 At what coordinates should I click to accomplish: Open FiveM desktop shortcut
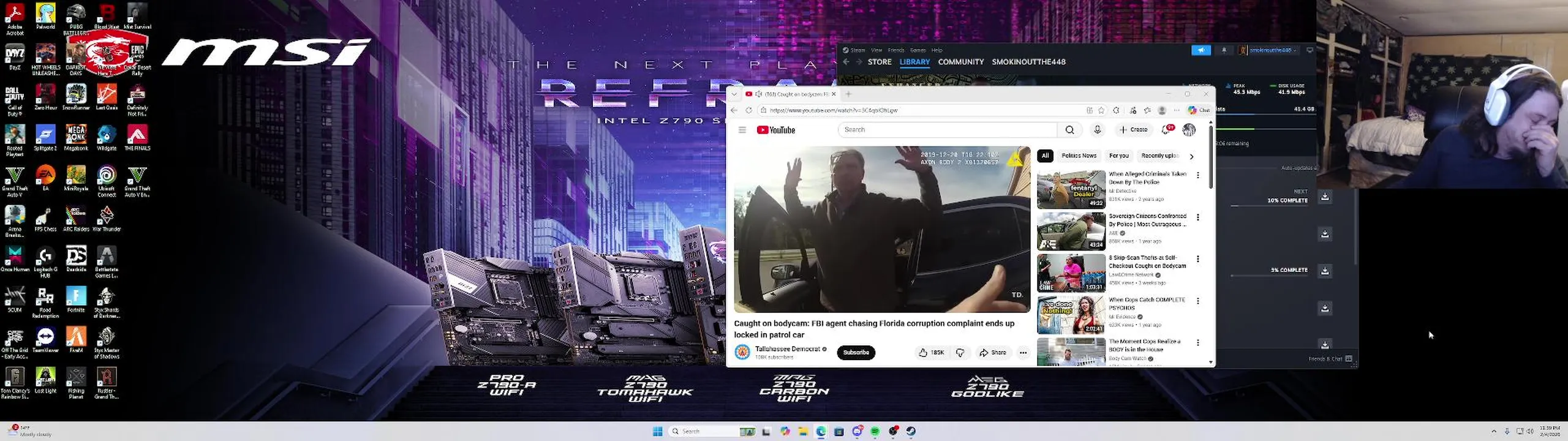pyautogui.click(x=76, y=340)
